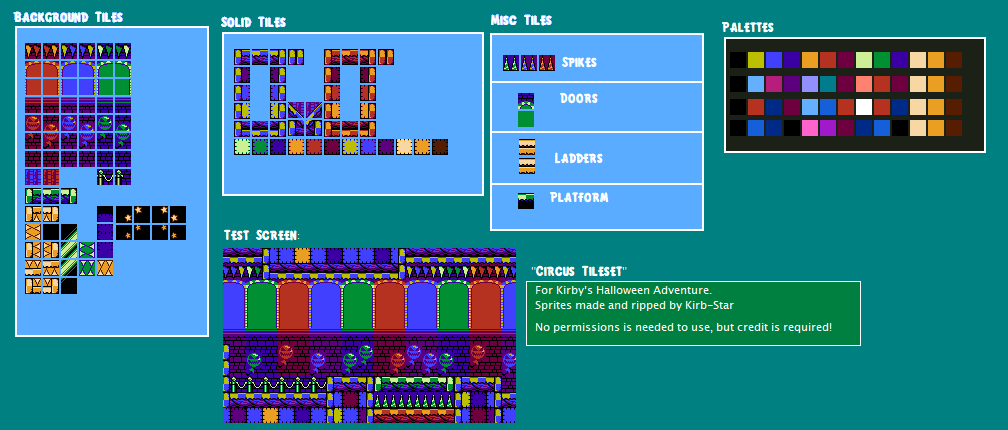Pick the green pipe strip in Background Tiles
Viewport: 1008px width, 430px height.
pos(51,195)
